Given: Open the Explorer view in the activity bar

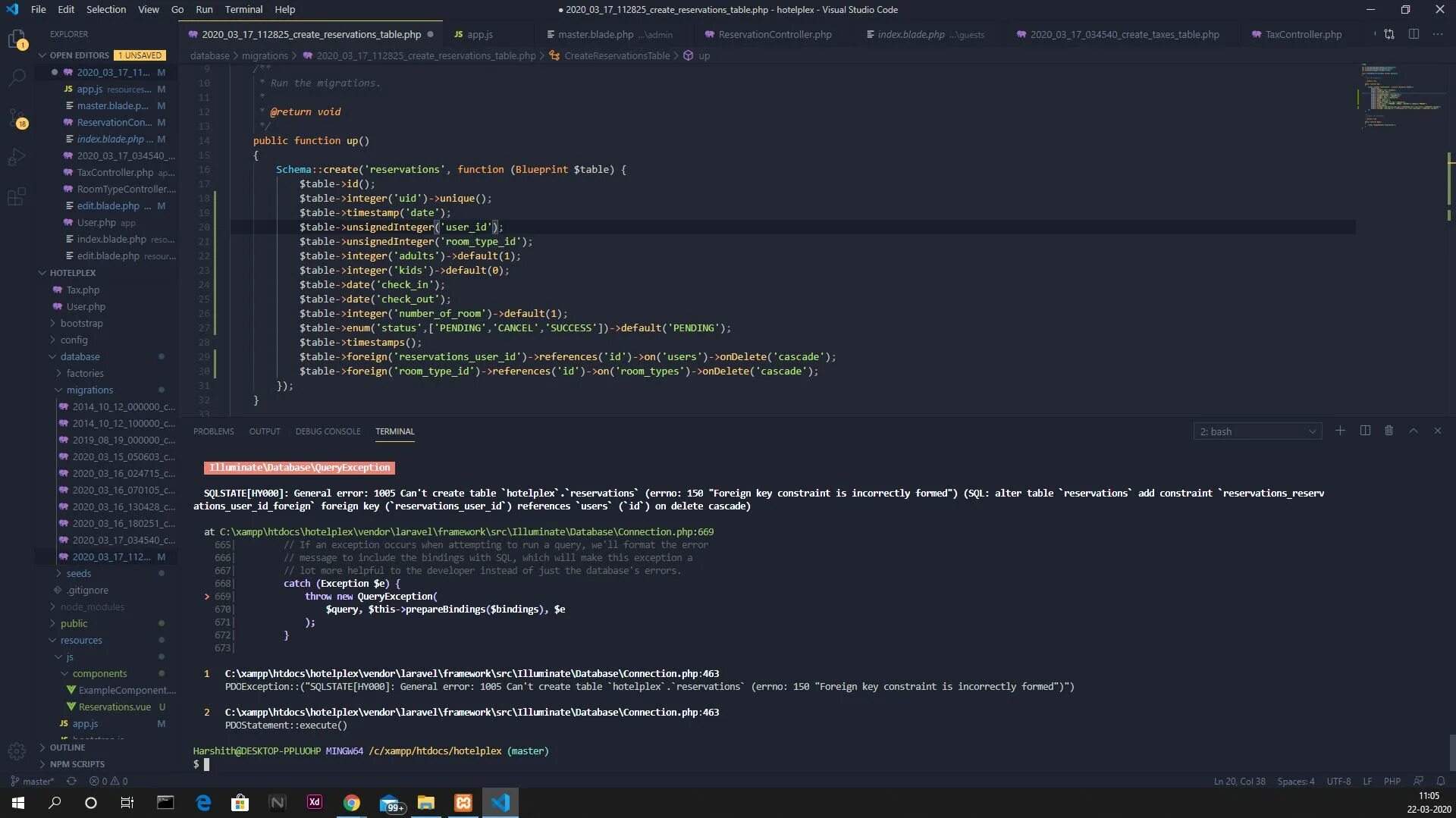Looking at the screenshot, I should [x=17, y=39].
